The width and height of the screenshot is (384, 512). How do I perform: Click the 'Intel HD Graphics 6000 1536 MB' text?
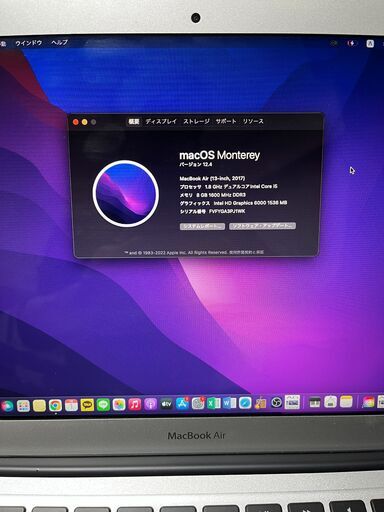click(x=250, y=203)
